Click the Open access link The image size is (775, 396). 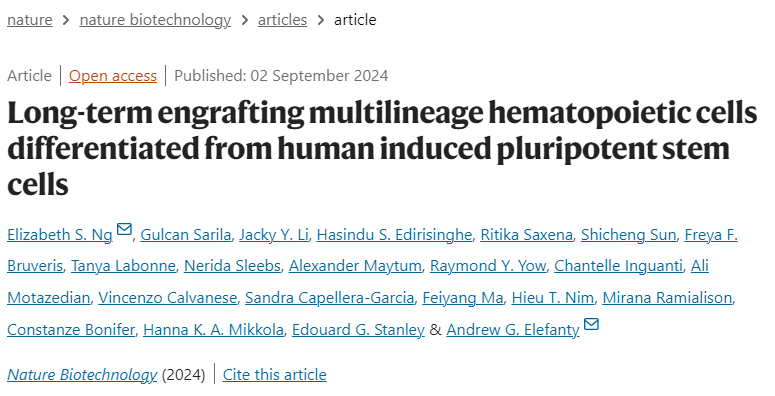coord(113,76)
